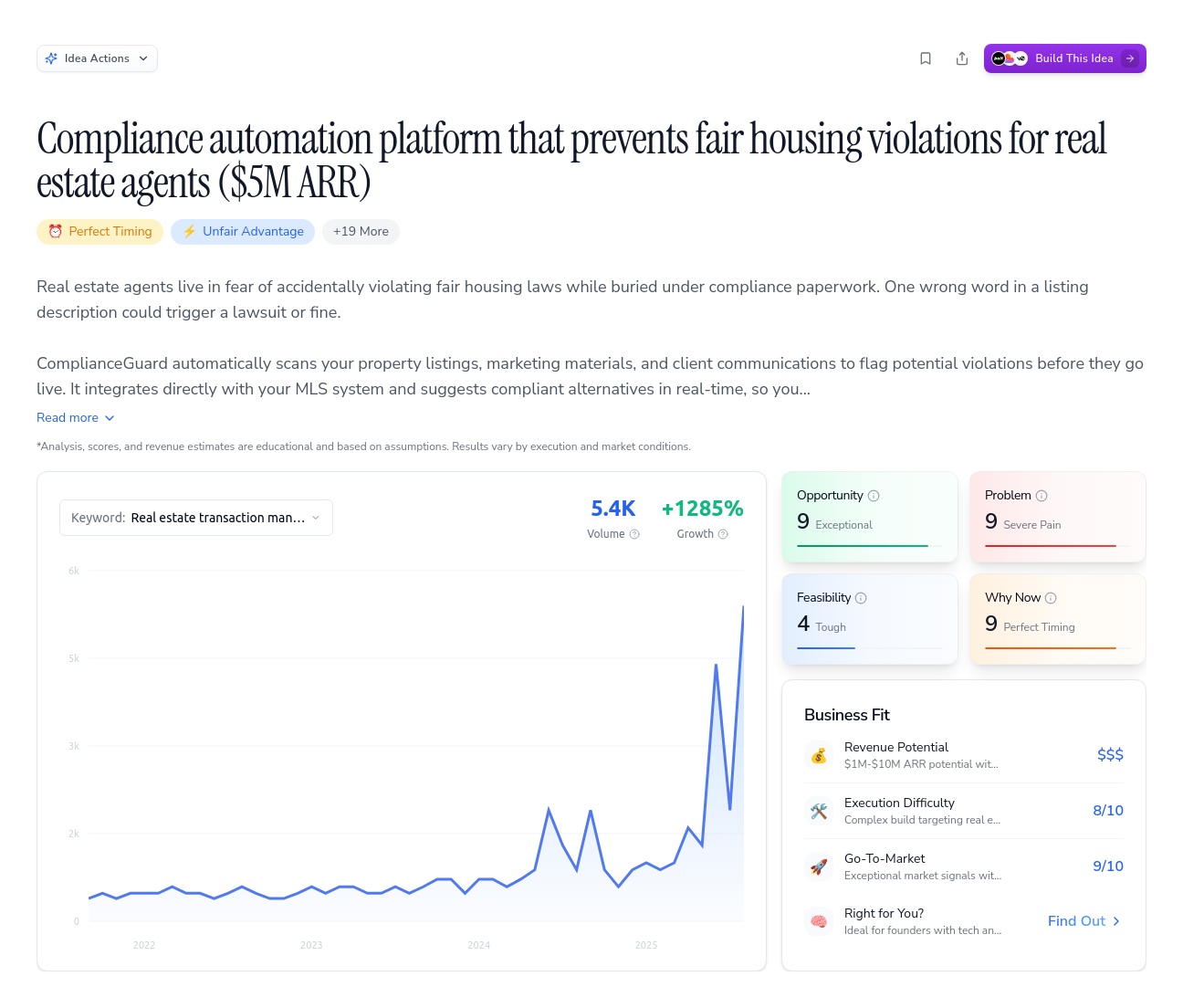
Task: Click the money bag icon beside Revenue Potential
Action: point(819,755)
